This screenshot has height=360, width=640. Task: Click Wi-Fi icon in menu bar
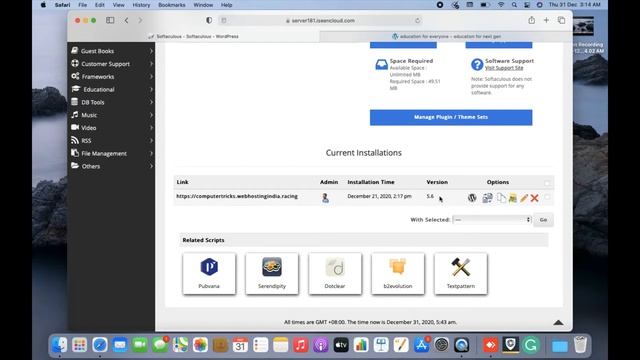pos(501,5)
